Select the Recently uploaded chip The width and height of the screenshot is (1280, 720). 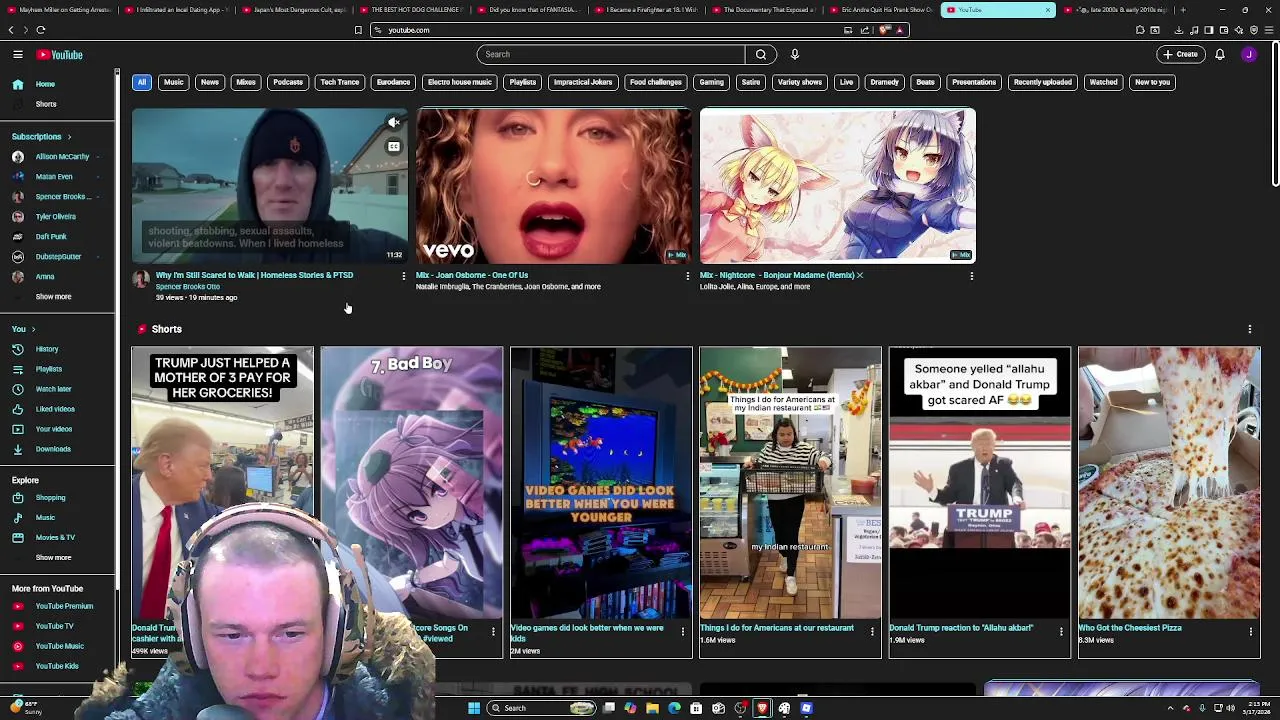[x=1042, y=82]
